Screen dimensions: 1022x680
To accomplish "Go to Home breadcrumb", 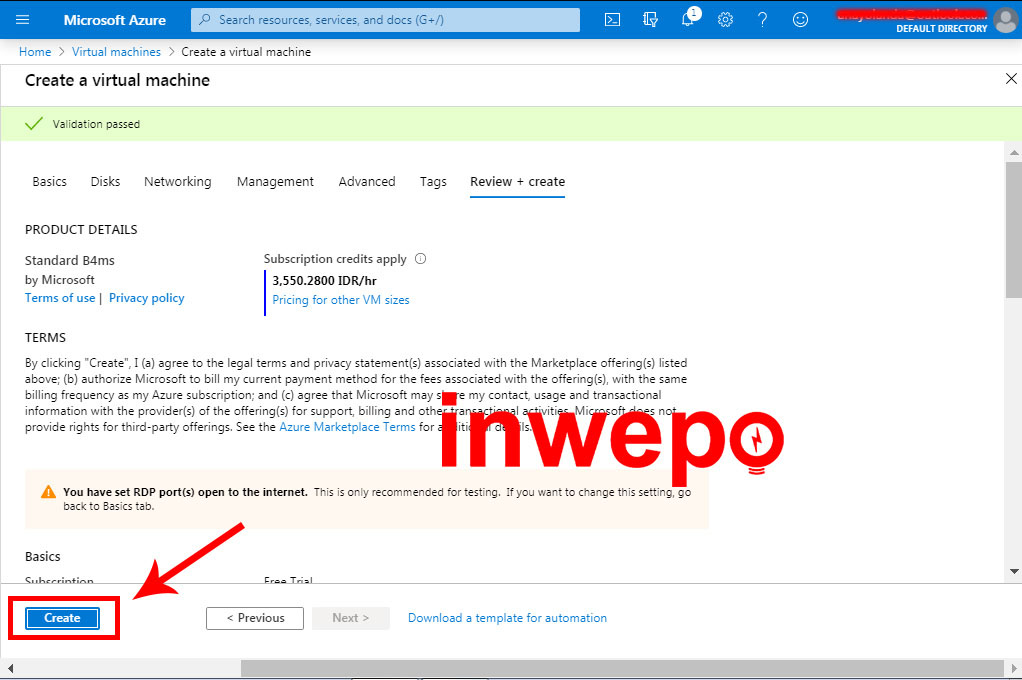I will [x=35, y=52].
